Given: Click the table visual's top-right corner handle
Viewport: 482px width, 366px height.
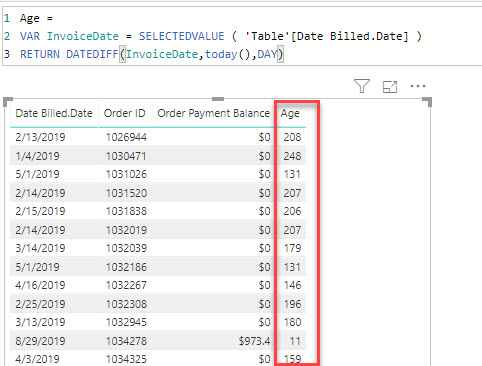Looking at the screenshot, I should click(x=427, y=102).
